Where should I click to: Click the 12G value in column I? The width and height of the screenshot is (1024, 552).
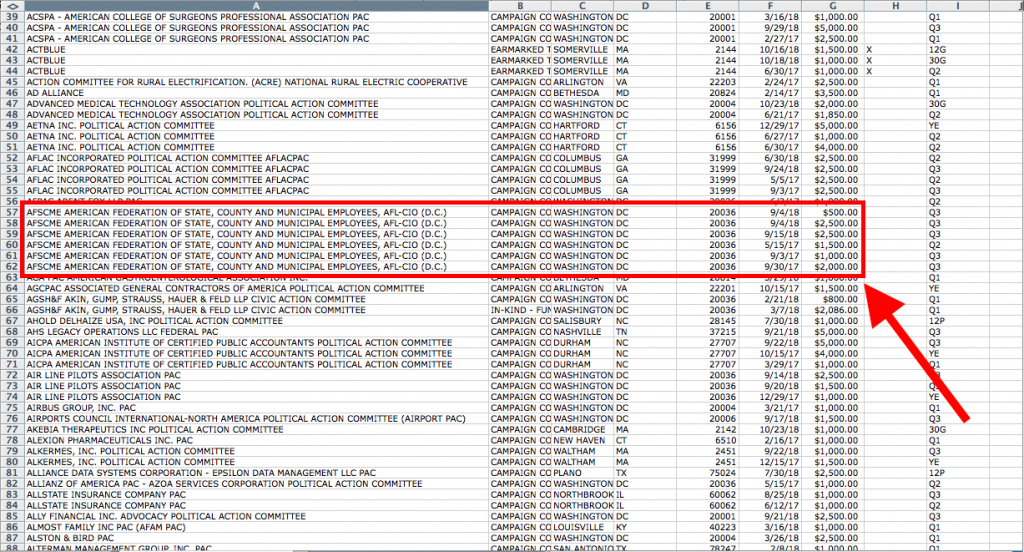point(958,50)
